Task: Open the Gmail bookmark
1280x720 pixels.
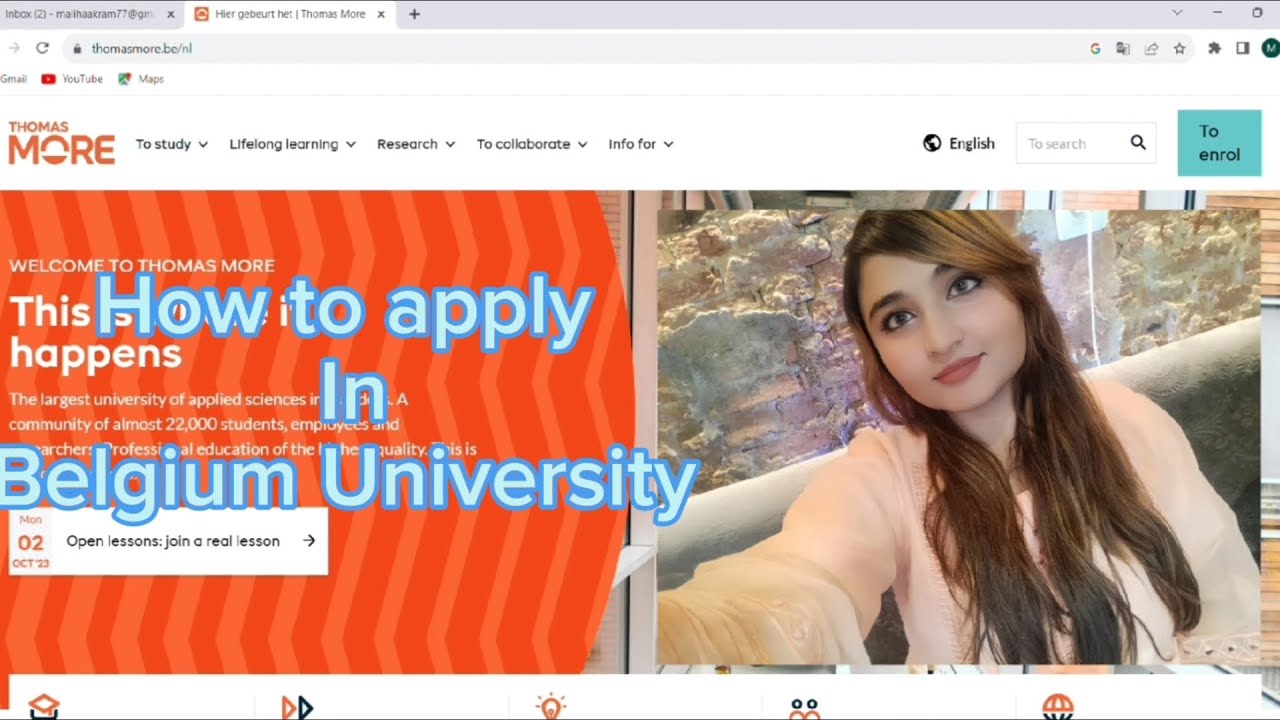Action: pyautogui.click(x=13, y=79)
